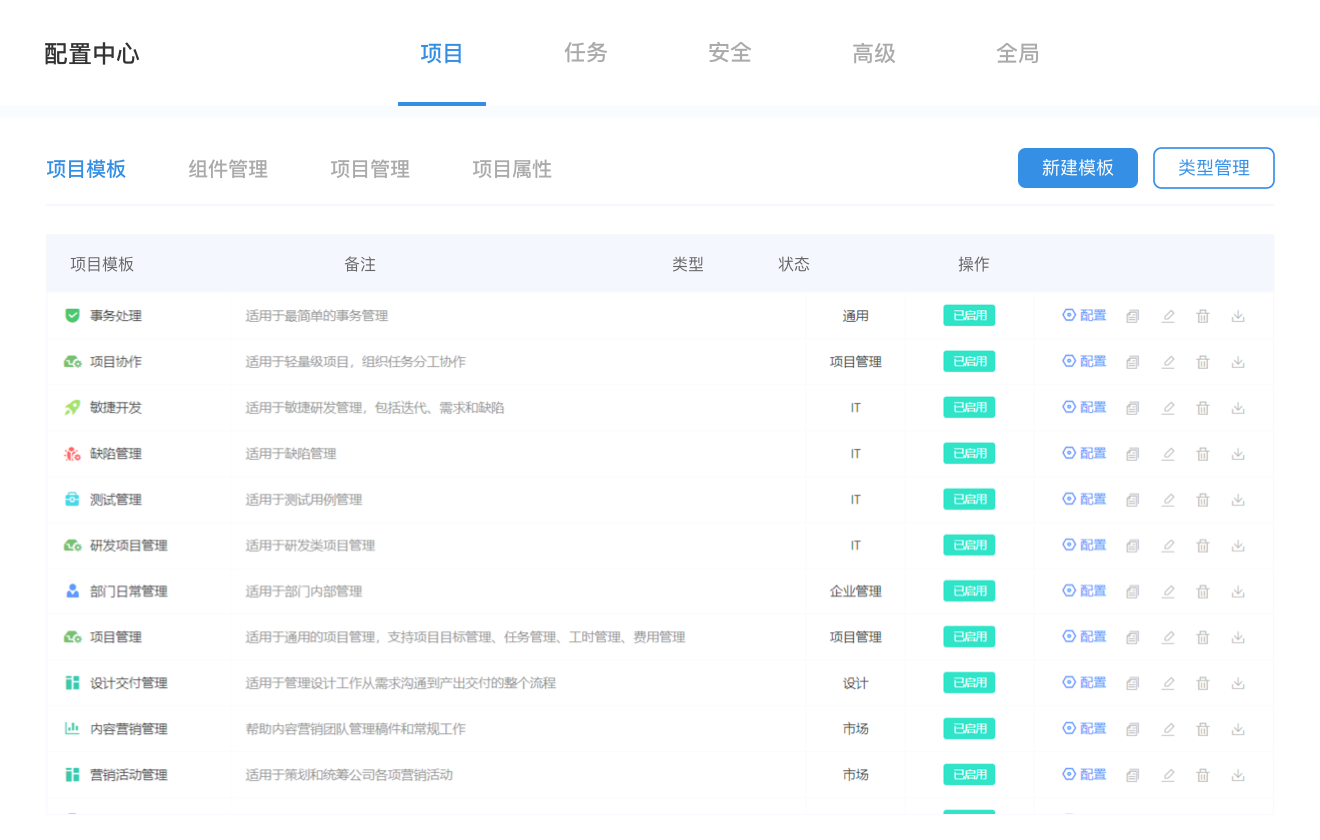Open 类型管理 button
This screenshot has height=840, width=1320.
pyautogui.click(x=1214, y=168)
